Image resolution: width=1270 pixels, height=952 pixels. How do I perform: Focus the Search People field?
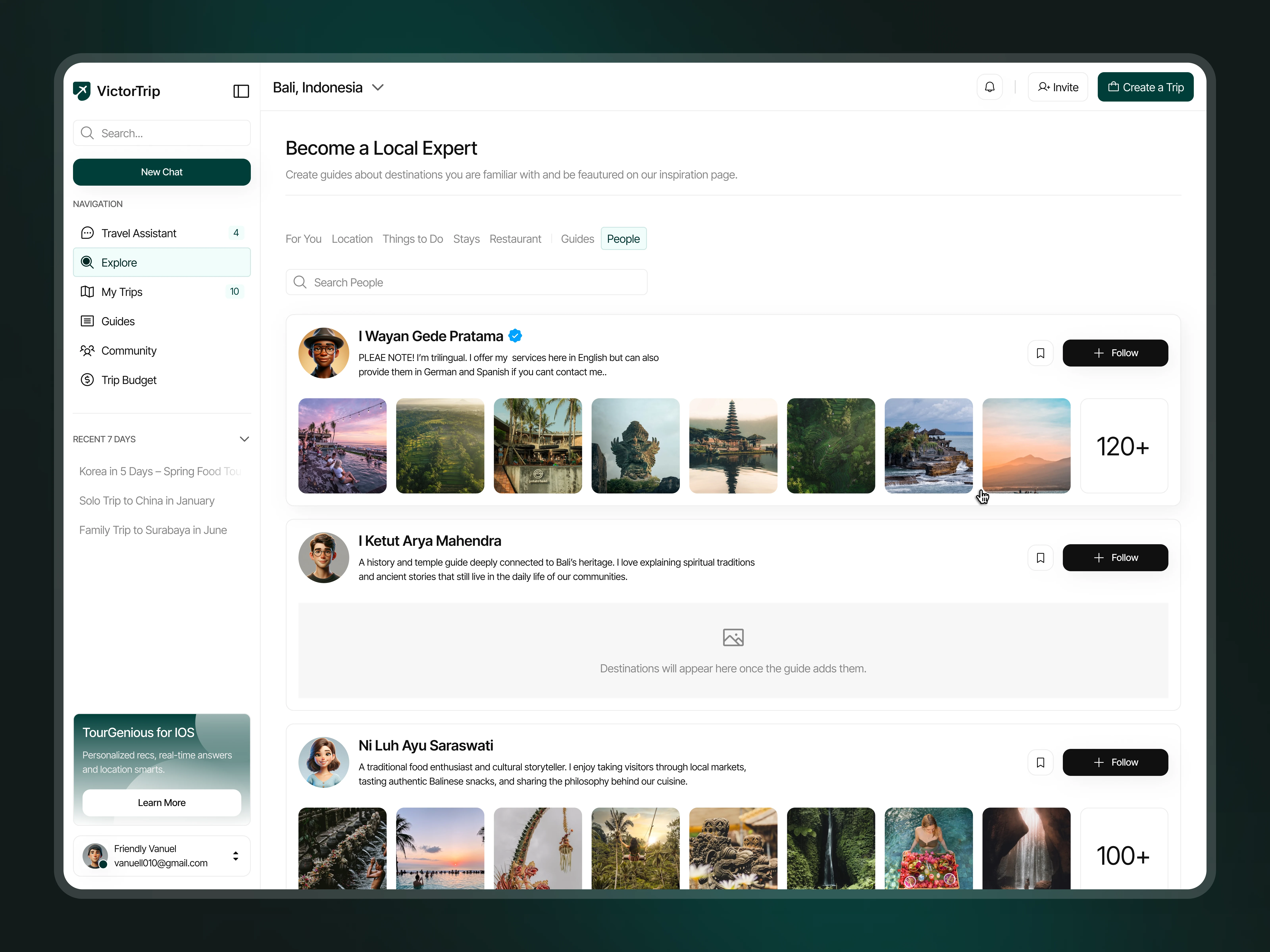466,282
